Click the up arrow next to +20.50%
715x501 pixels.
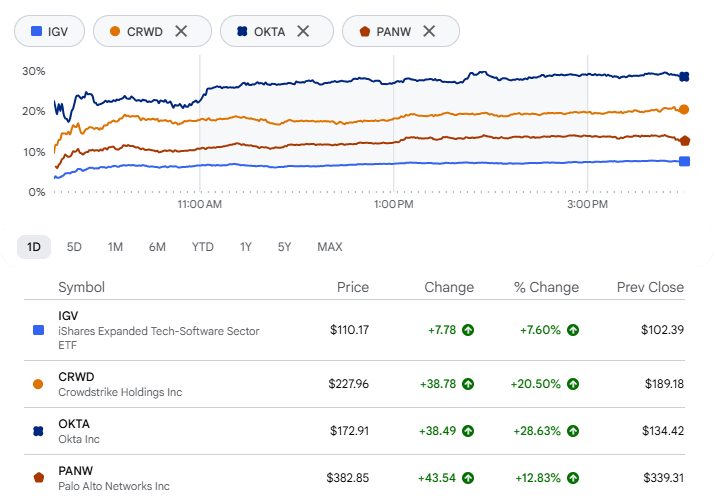click(573, 384)
